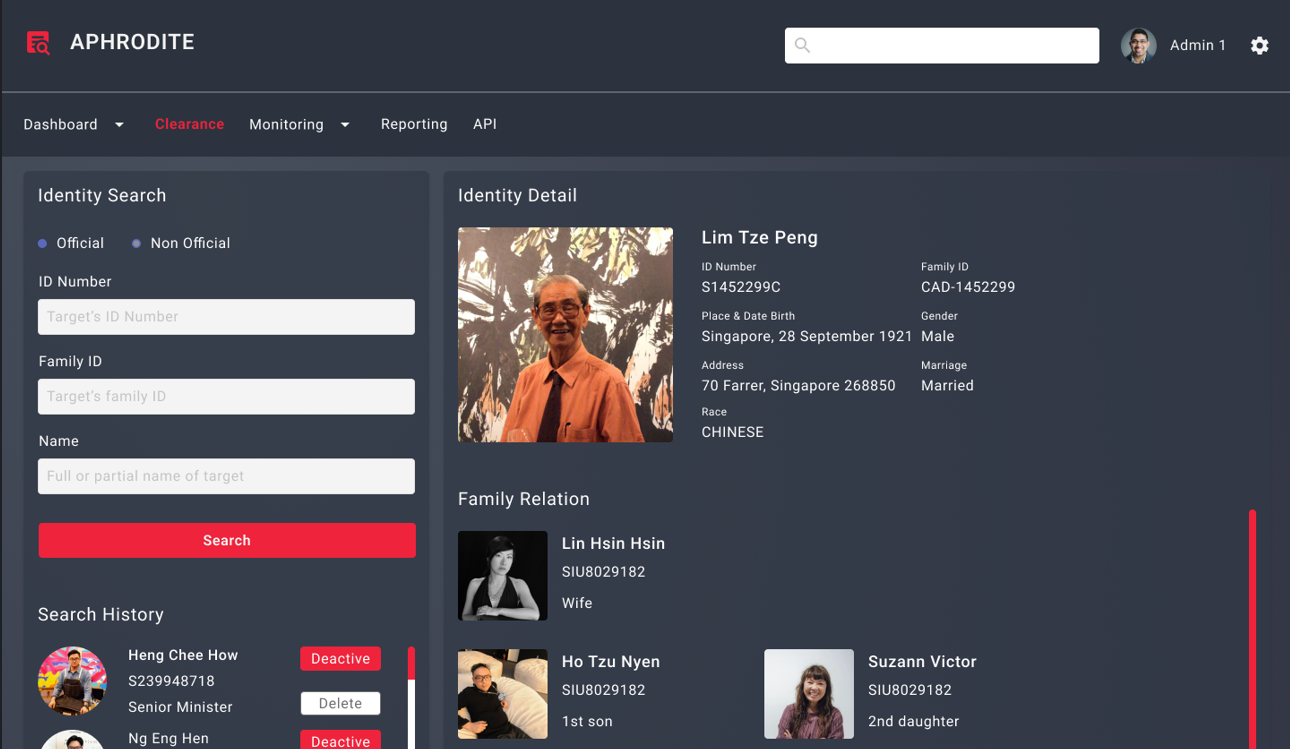
Task: Deactivate Heng Chee How entry
Action: (340, 658)
